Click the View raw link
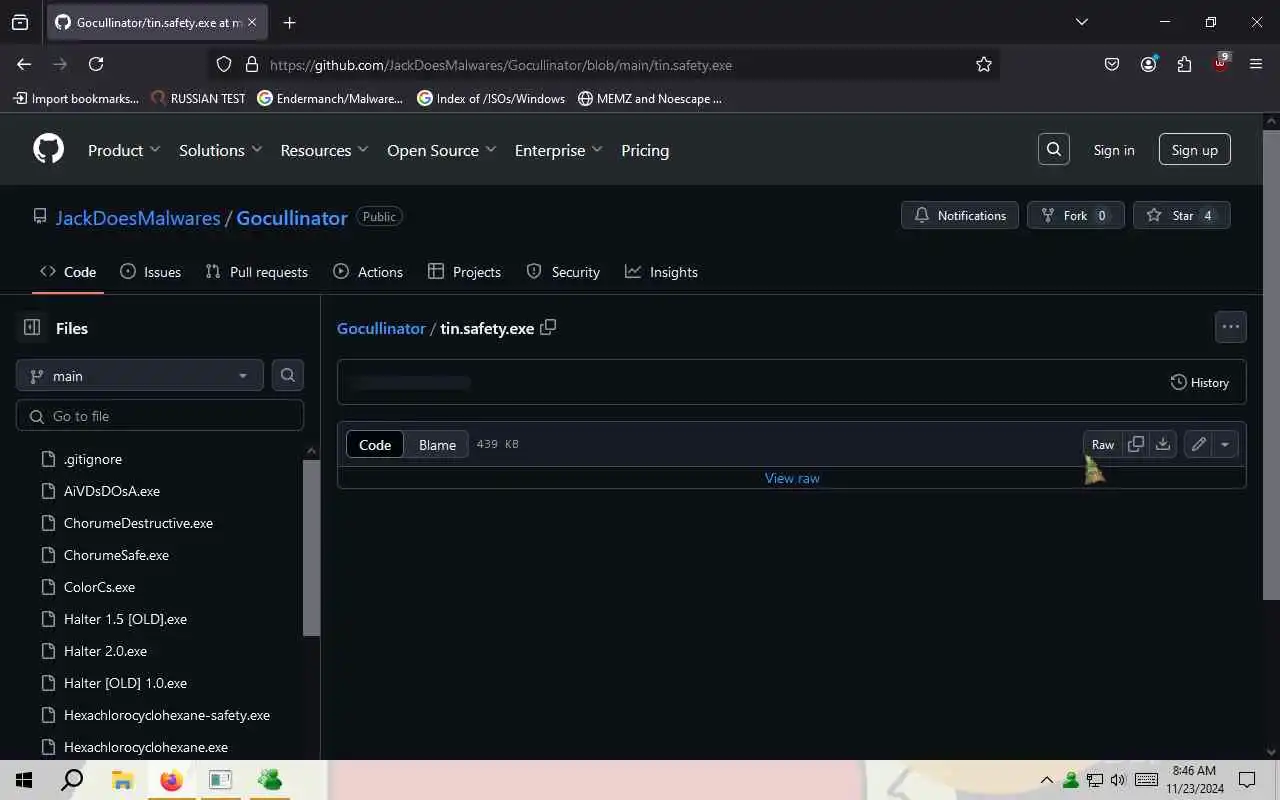 (x=792, y=478)
